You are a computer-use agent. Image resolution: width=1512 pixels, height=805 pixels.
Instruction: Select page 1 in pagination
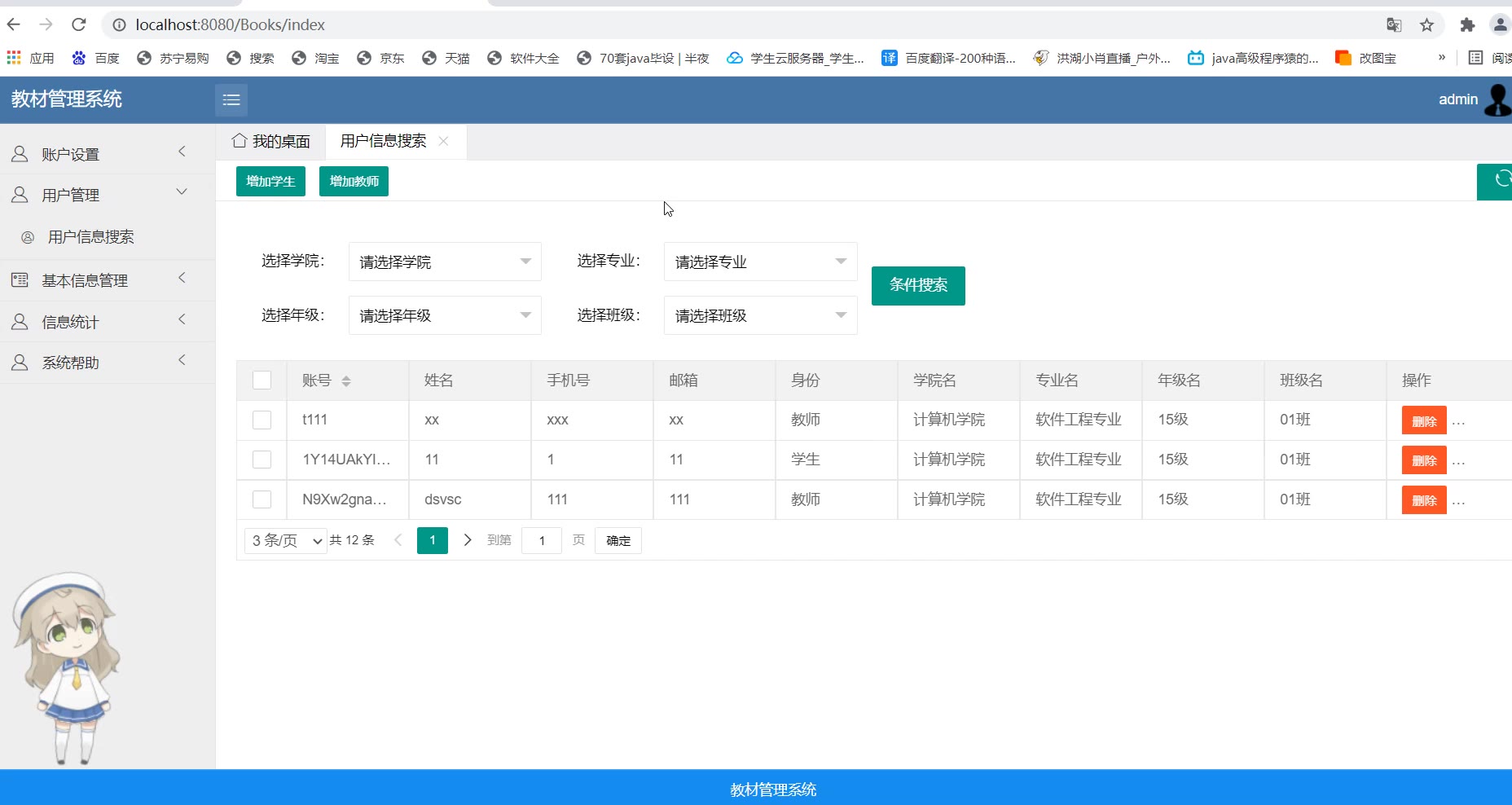click(x=433, y=540)
